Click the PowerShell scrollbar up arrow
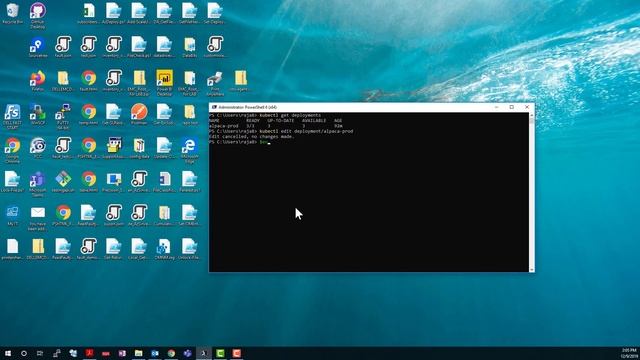This screenshot has width=640, height=360. (x=531, y=115)
